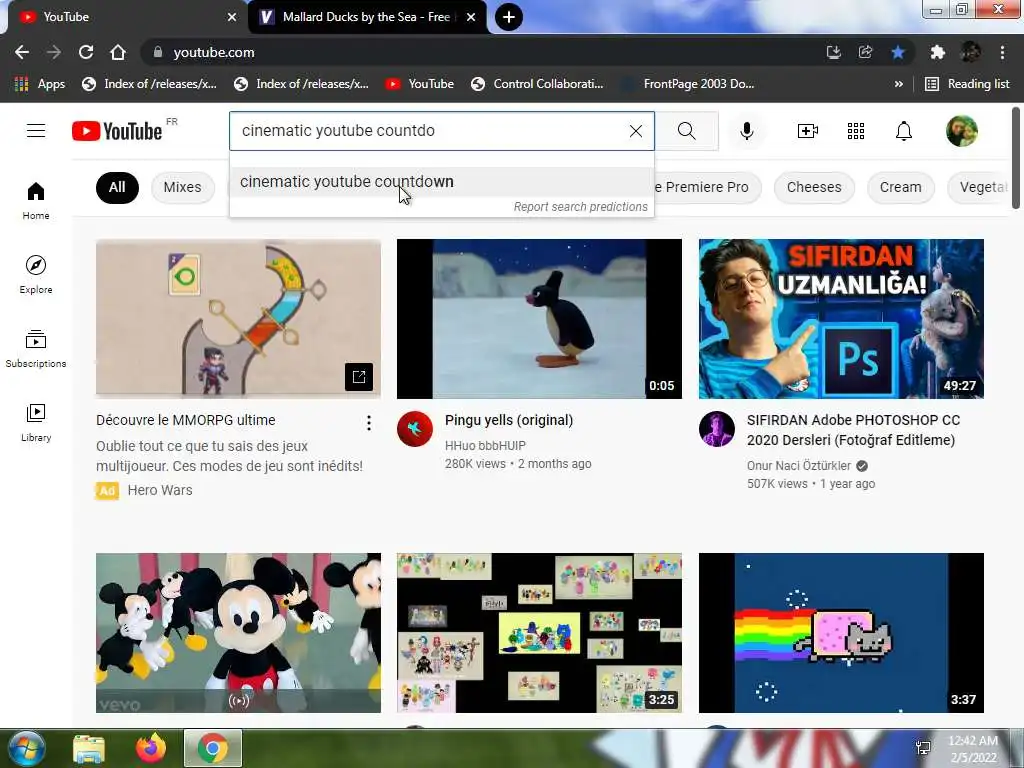Viewport: 1024px width, 768px height.
Task: Open the YouTube apps grid
Action: pyautogui.click(x=856, y=131)
